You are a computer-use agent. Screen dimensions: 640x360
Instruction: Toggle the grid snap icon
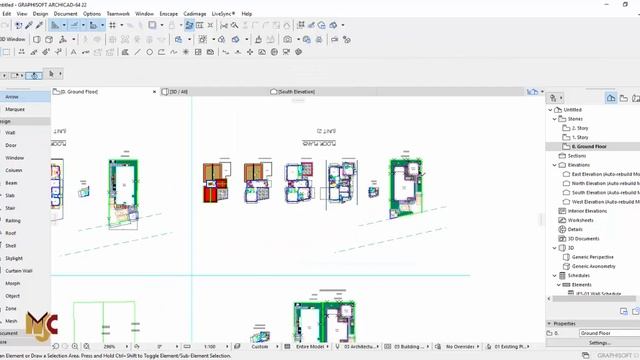113,25
